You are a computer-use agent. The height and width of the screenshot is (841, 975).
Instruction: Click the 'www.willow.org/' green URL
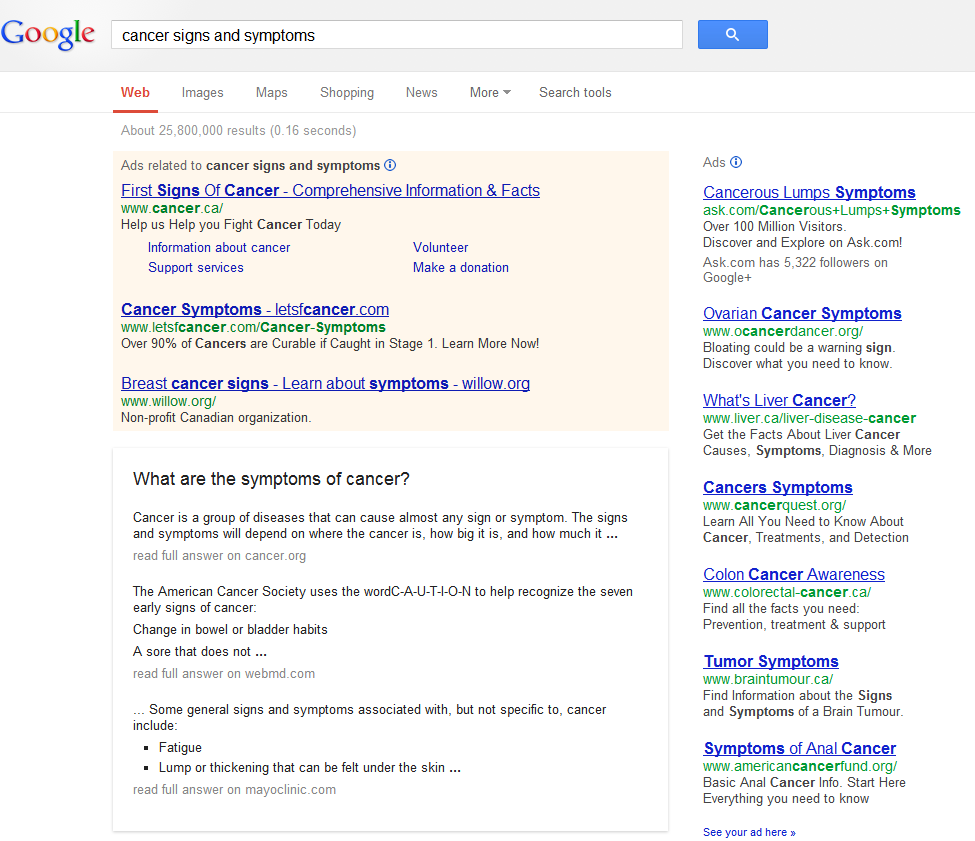(x=169, y=402)
